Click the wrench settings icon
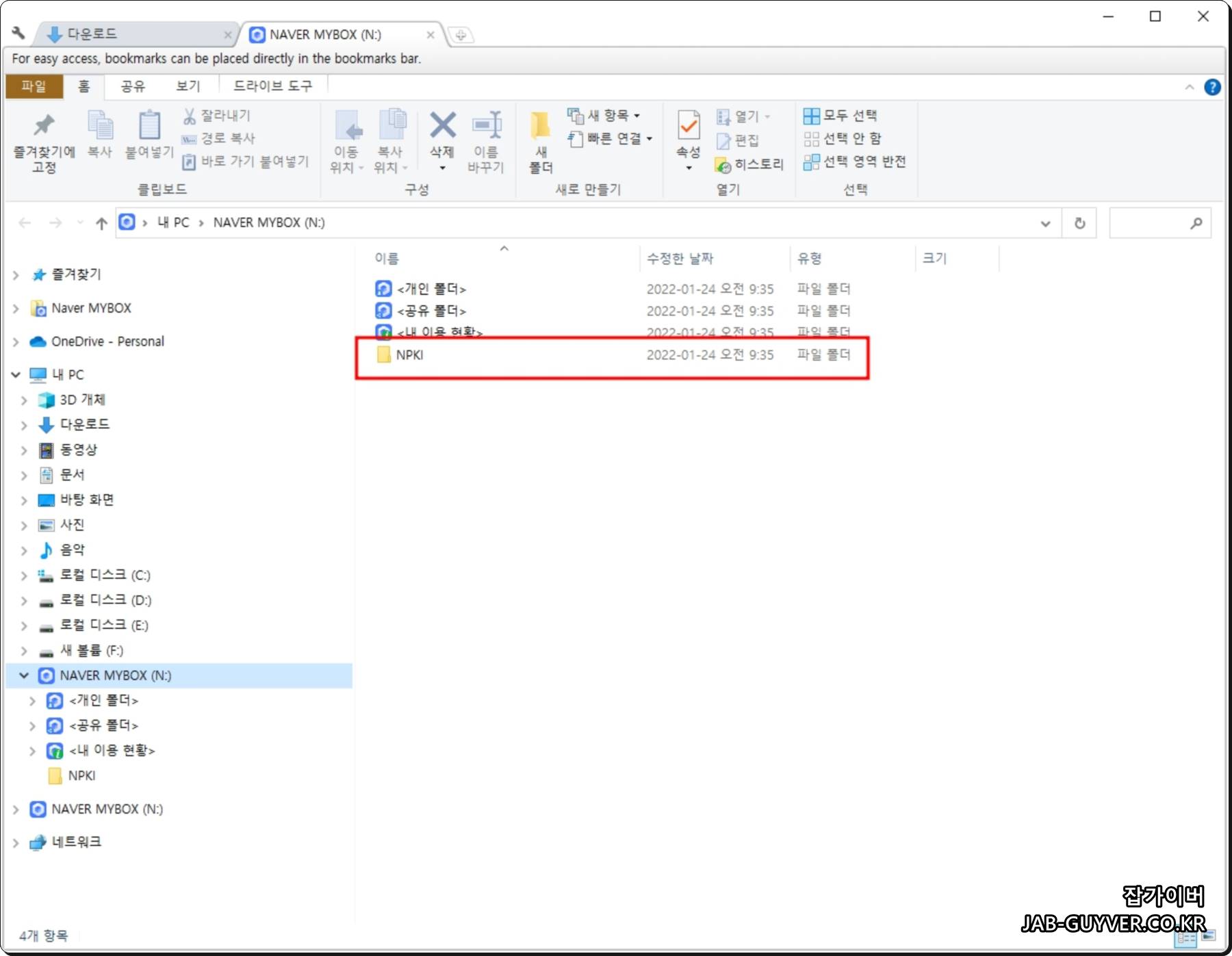Screen dimensions: 1232x956 (x=18, y=33)
